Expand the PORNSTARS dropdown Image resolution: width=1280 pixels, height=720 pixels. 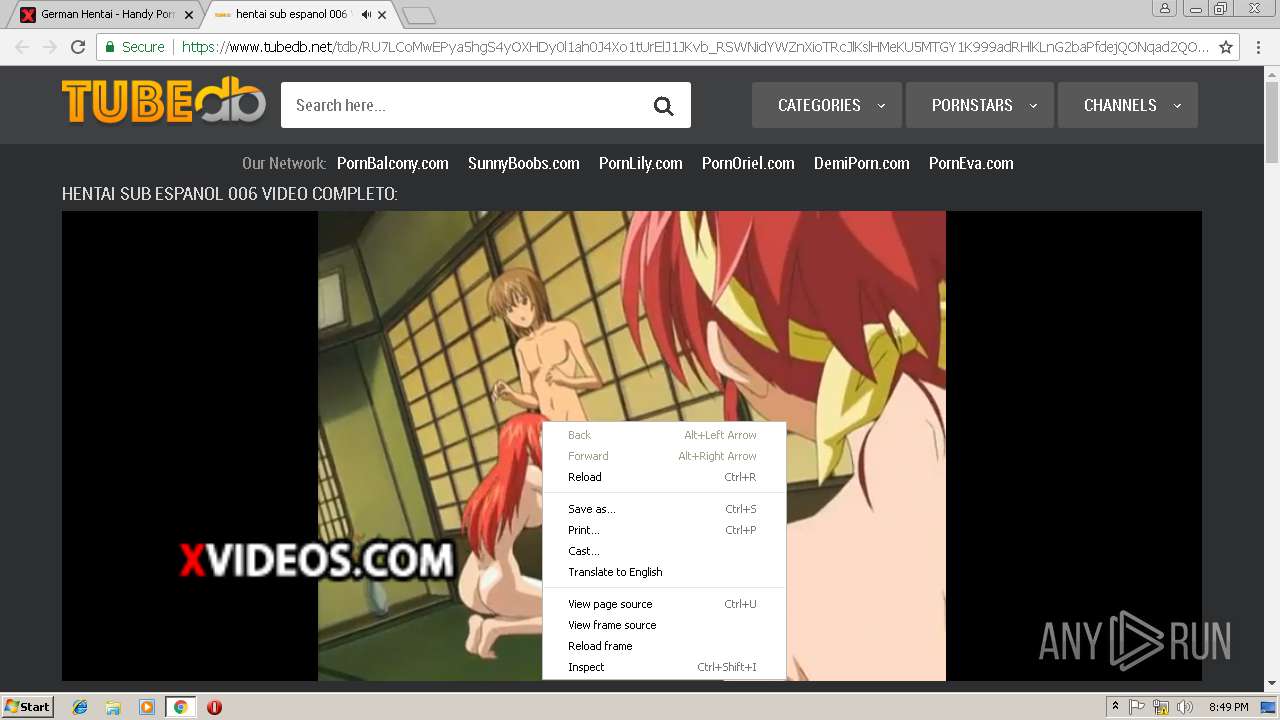(980, 105)
